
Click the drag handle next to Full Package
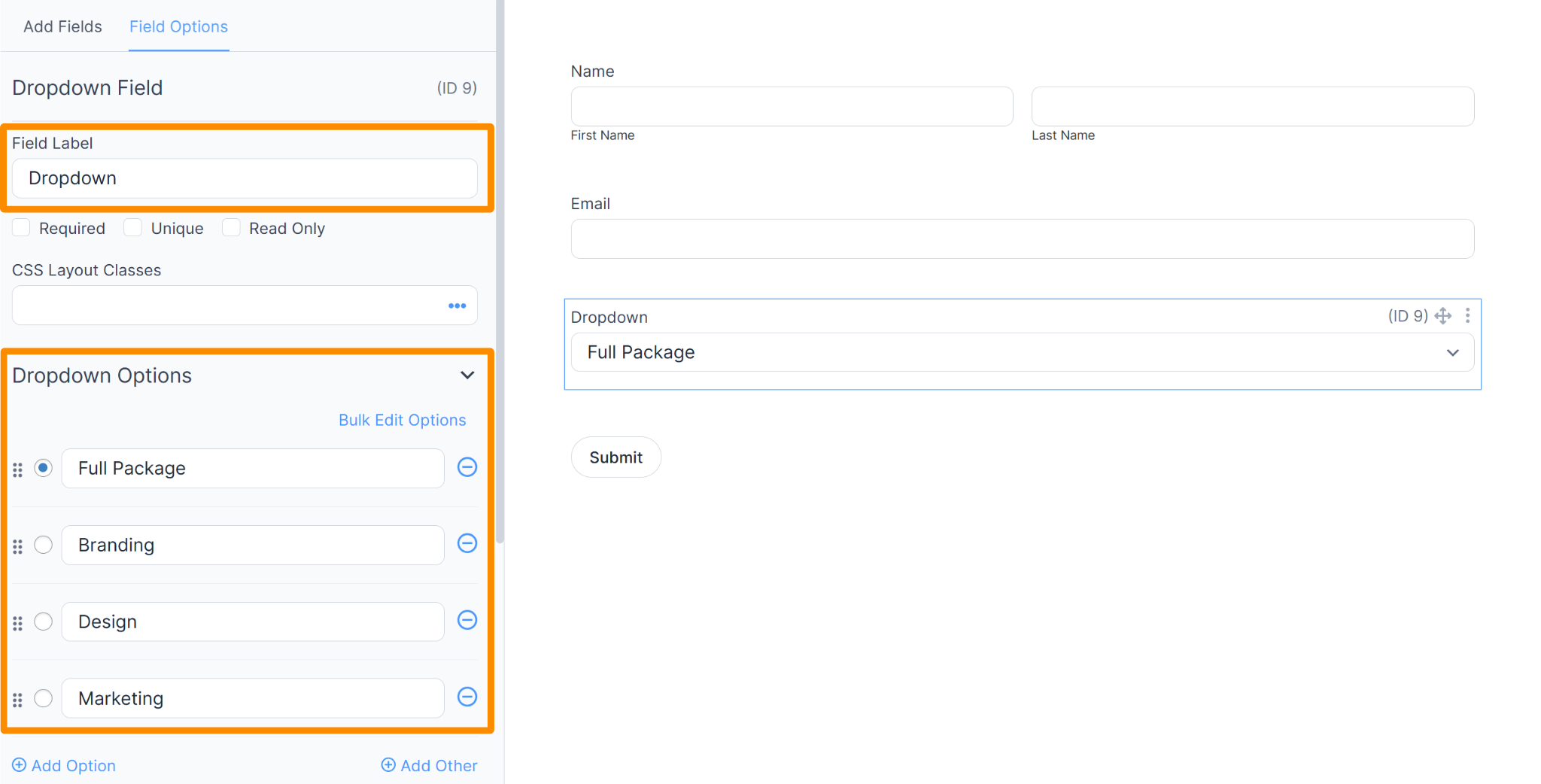(x=18, y=468)
